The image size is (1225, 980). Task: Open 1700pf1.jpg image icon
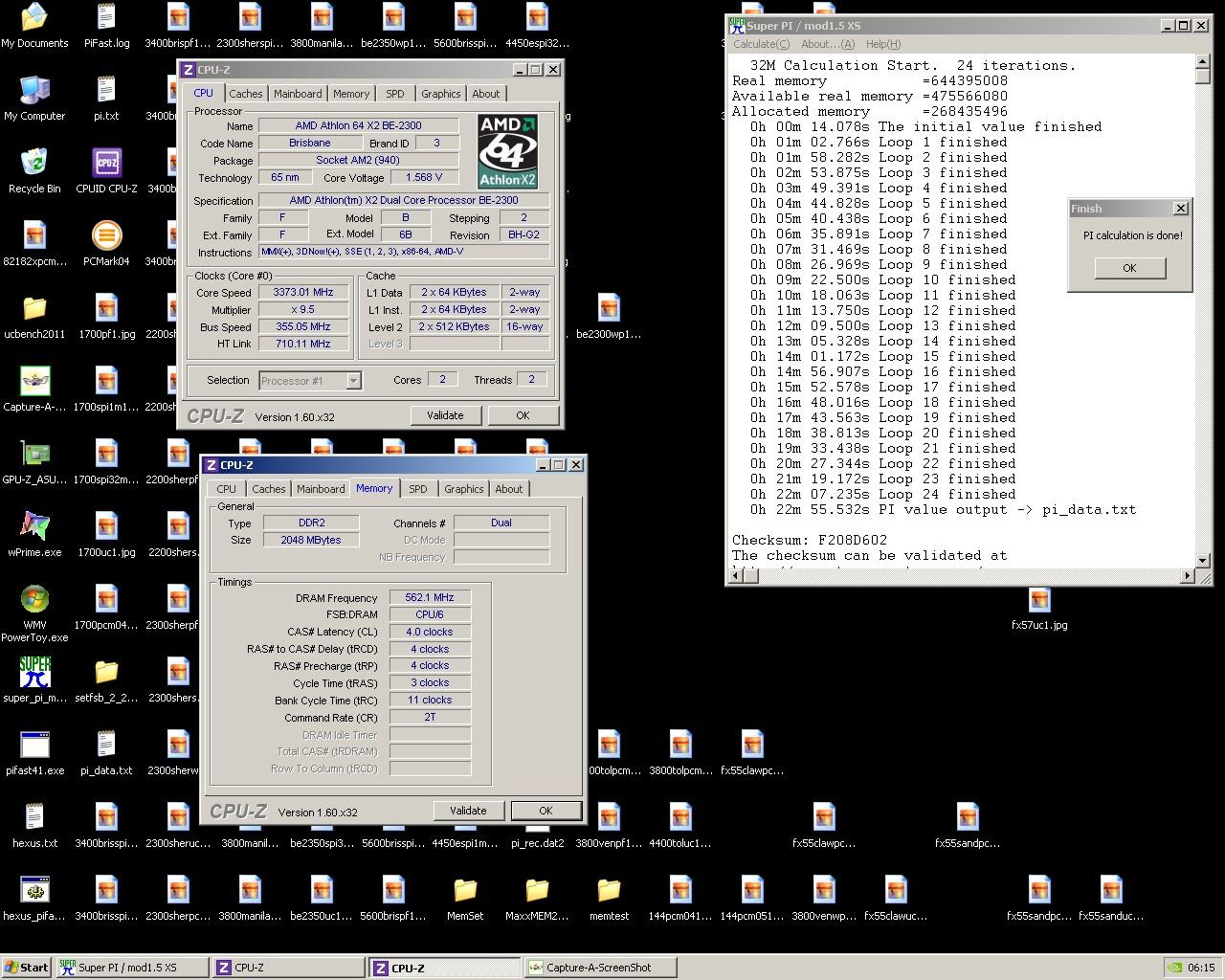coord(106,317)
